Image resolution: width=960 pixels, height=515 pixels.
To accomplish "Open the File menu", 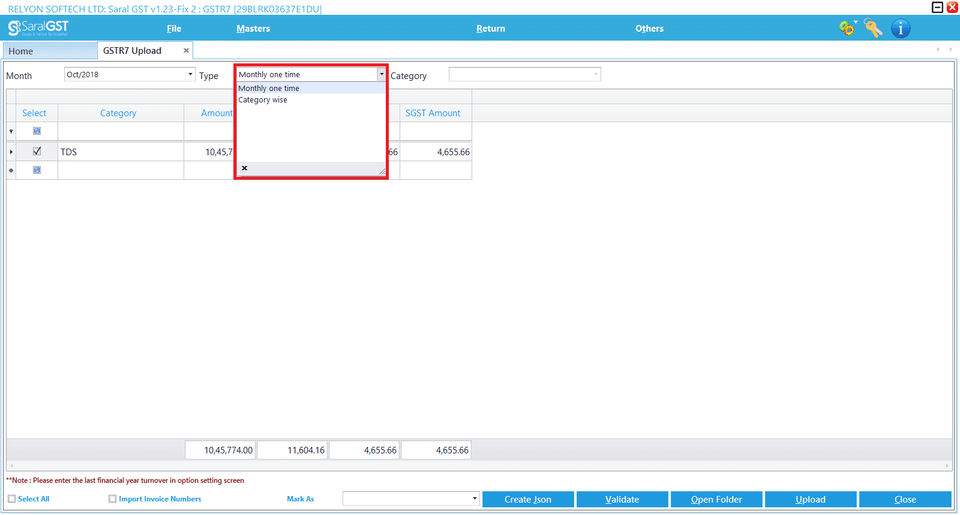I will coord(174,28).
